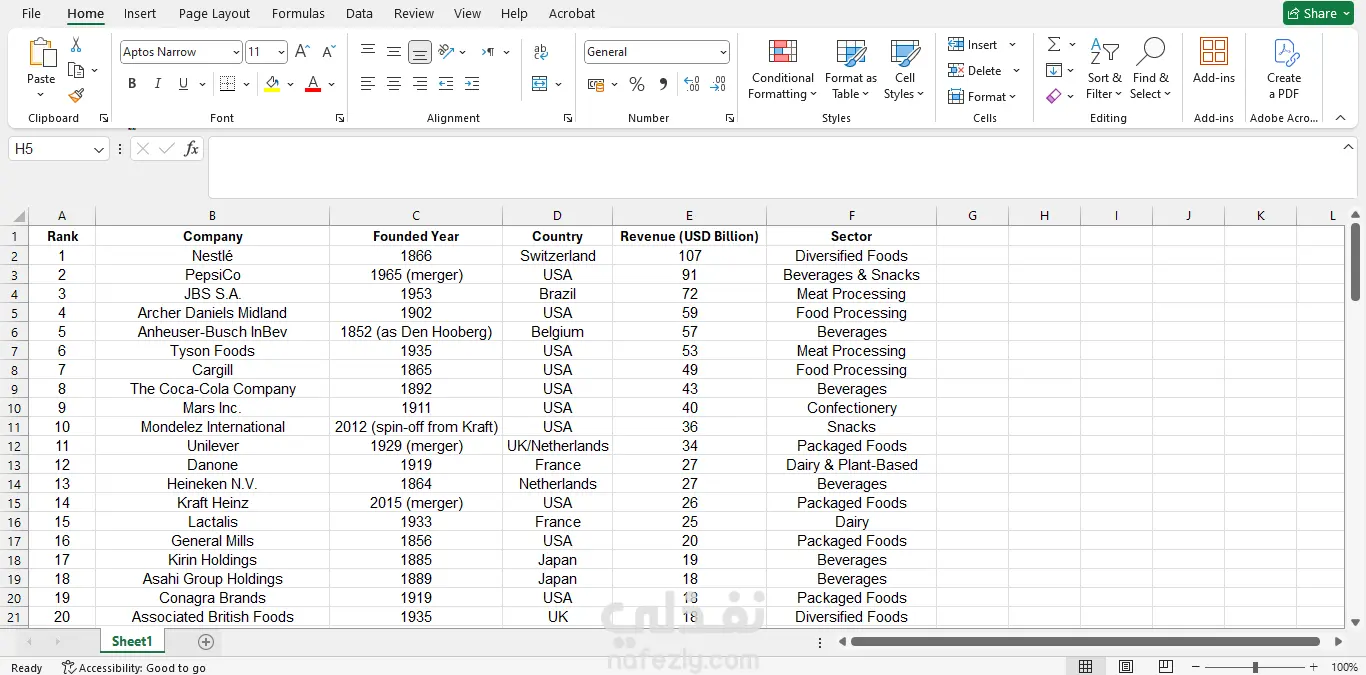Expand the formula bar chevron

pyautogui.click(x=1348, y=147)
